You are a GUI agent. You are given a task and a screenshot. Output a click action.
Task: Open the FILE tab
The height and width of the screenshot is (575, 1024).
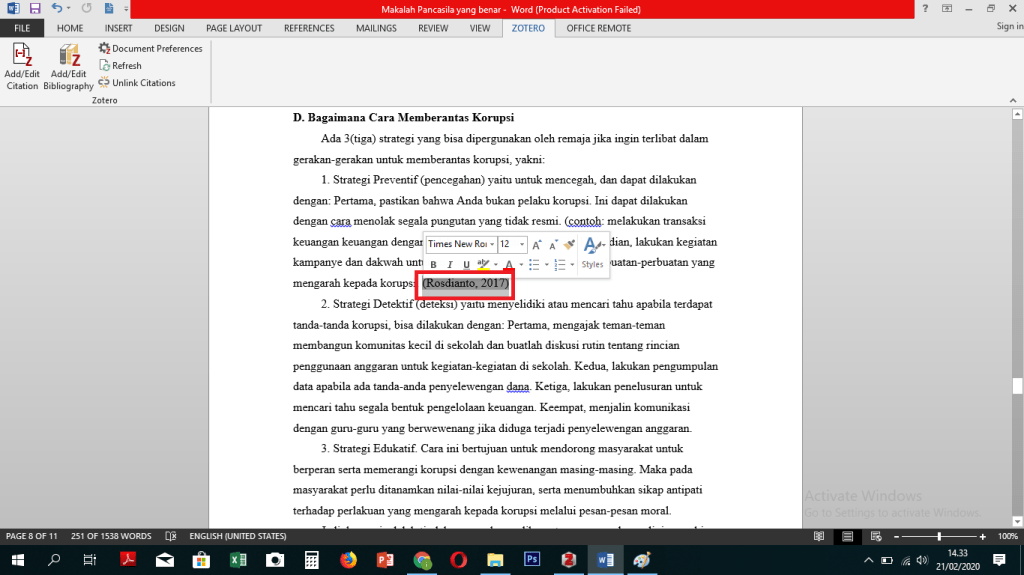coord(21,28)
